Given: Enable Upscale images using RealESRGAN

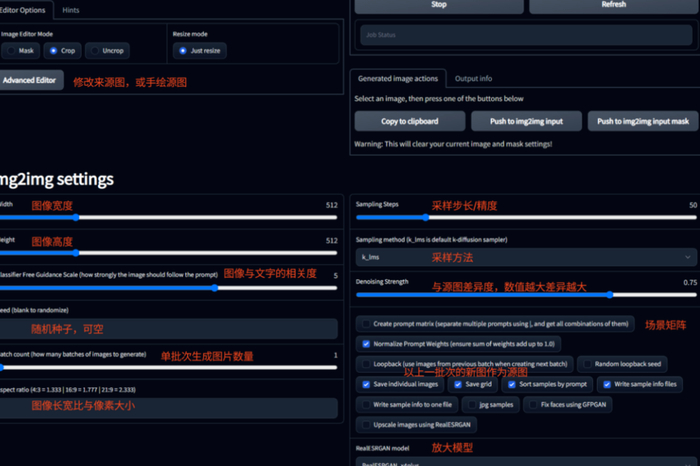Looking at the screenshot, I should (366, 424).
